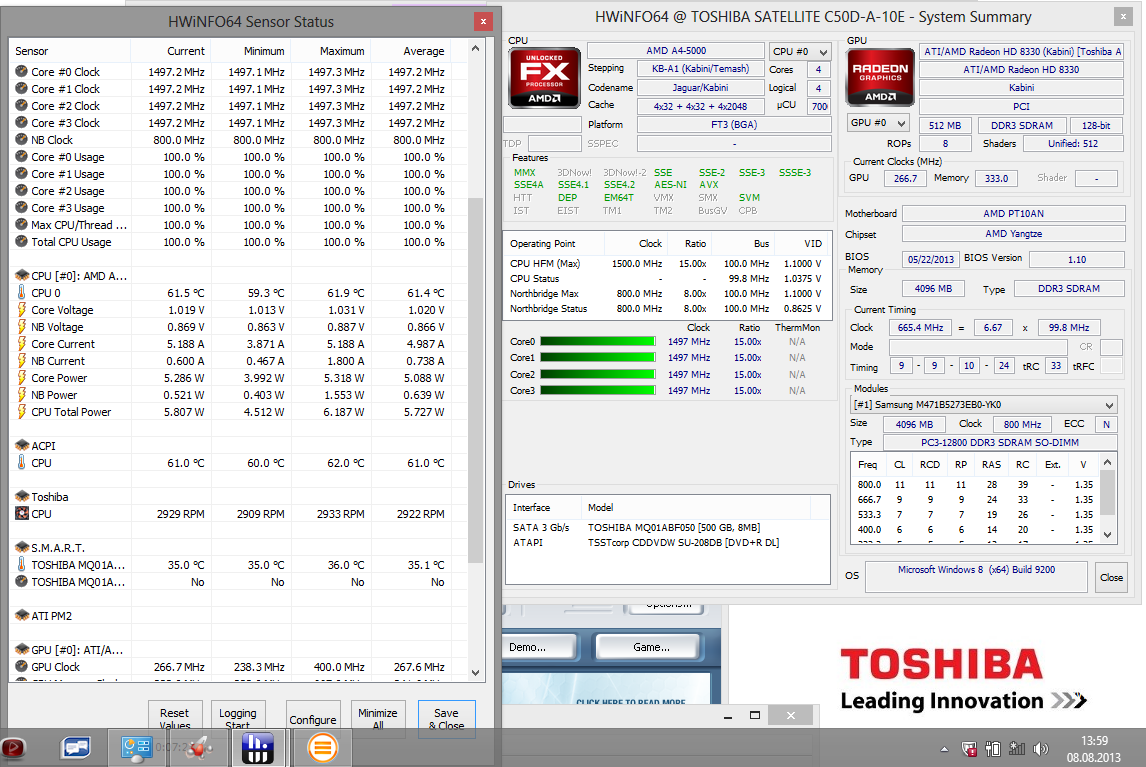Click the thermometer icon in the ACPI CPU row
Image resolution: width=1146 pixels, height=767 pixels.
pyautogui.click(x=21, y=463)
